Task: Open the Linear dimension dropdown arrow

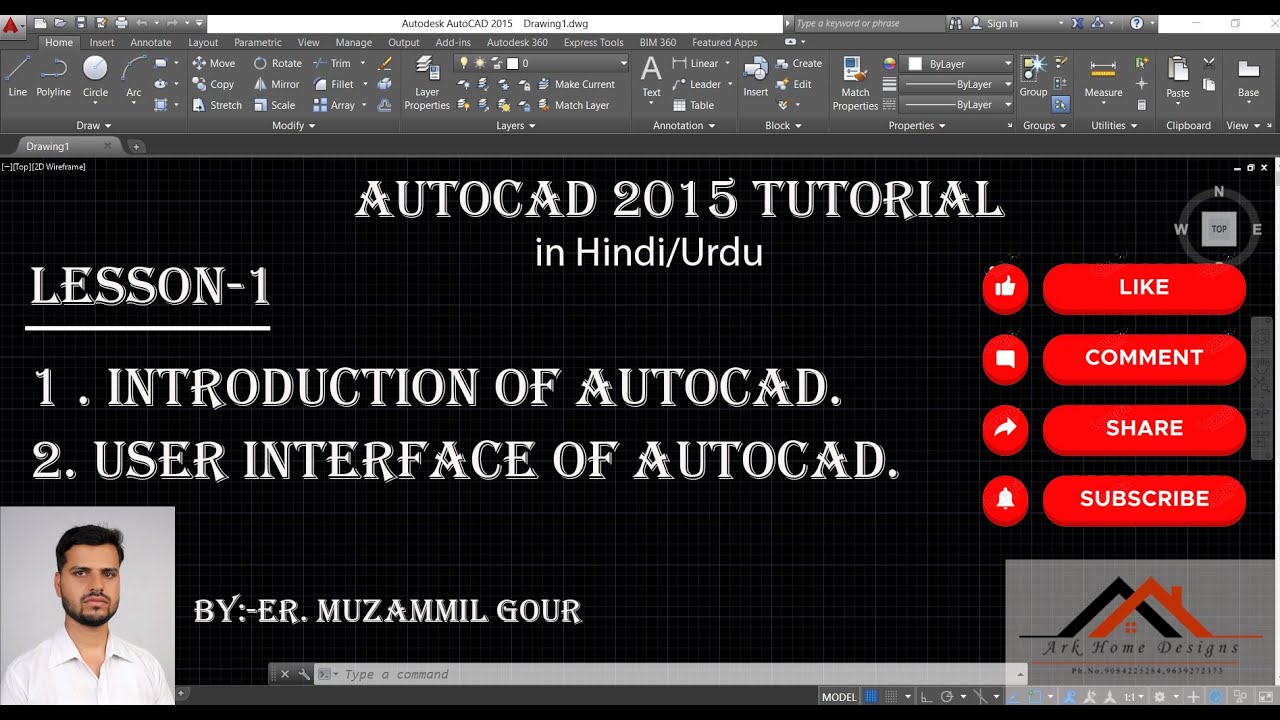Action: (727, 63)
